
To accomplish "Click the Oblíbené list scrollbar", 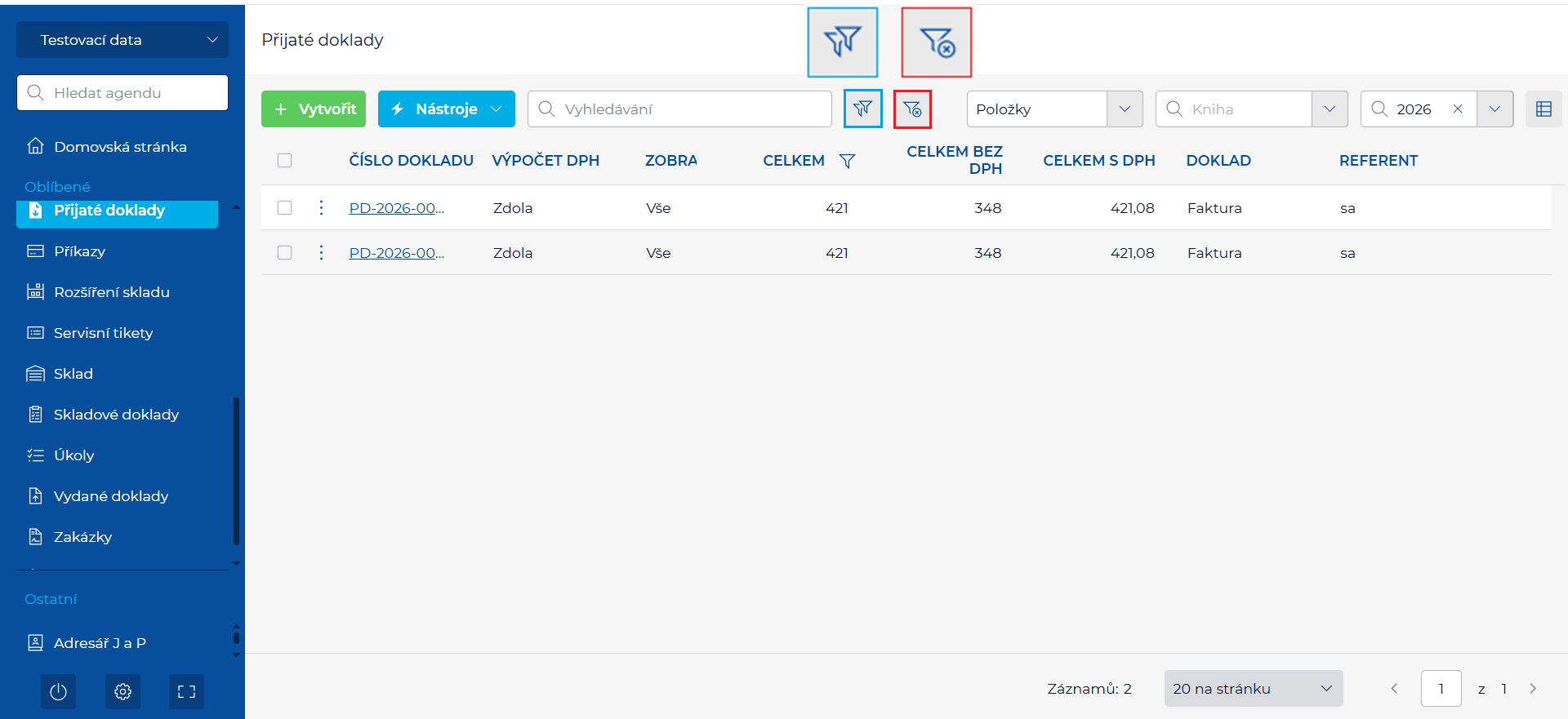I will [x=236, y=471].
